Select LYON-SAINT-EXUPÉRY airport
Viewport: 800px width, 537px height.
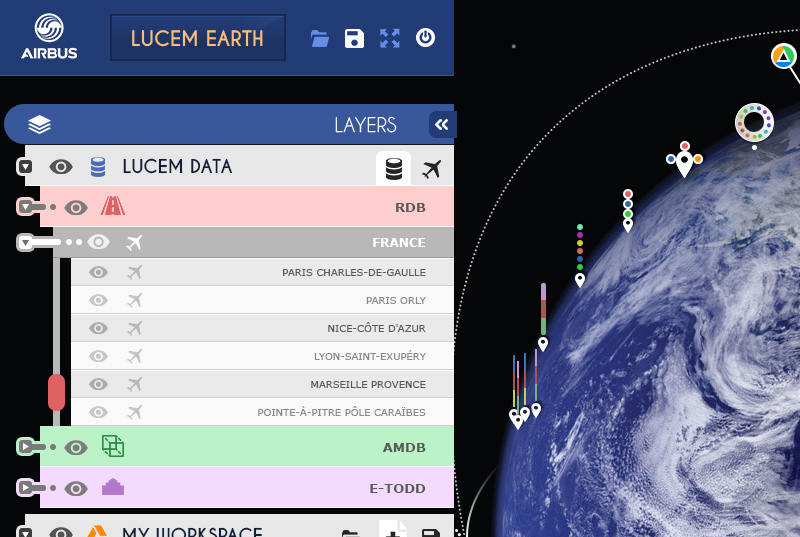(x=370, y=356)
